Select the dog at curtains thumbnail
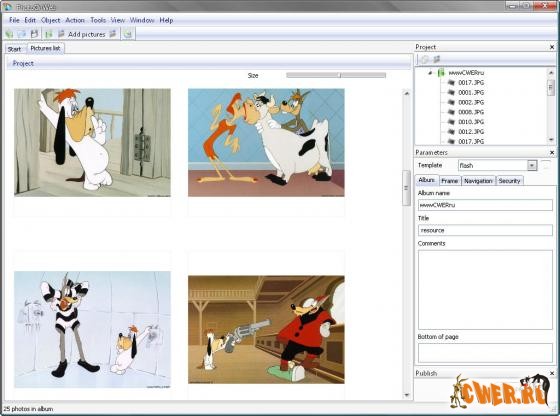Viewport: 560px width, 416px height. click(x=92, y=142)
